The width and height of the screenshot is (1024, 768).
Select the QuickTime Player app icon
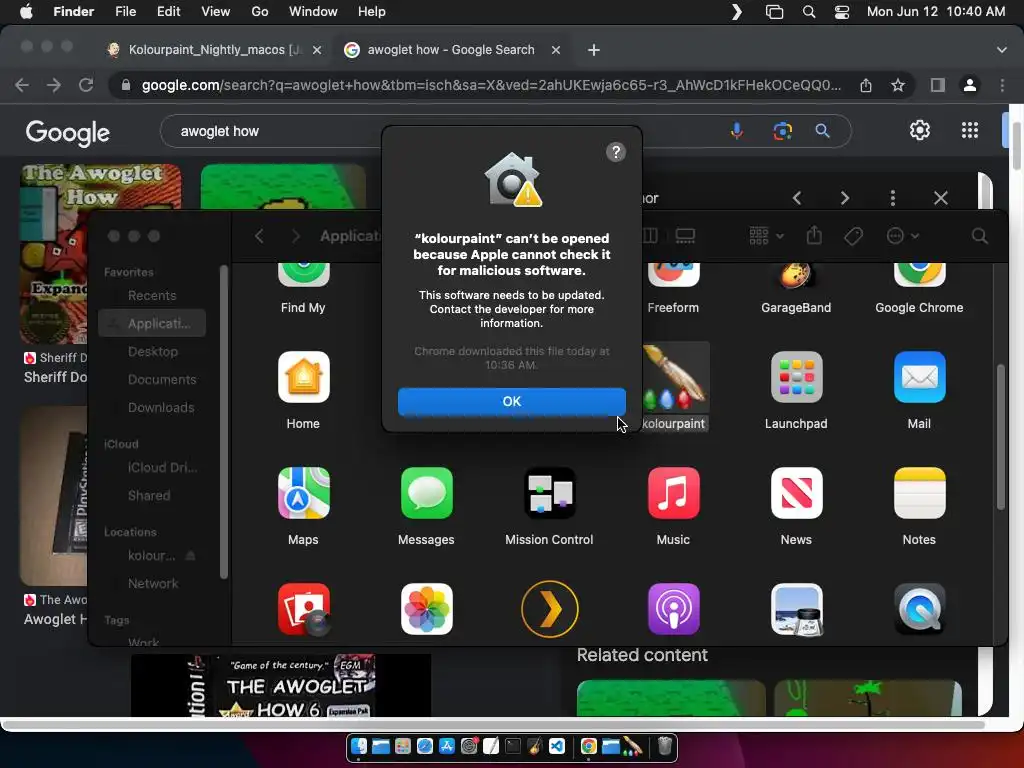coord(919,609)
